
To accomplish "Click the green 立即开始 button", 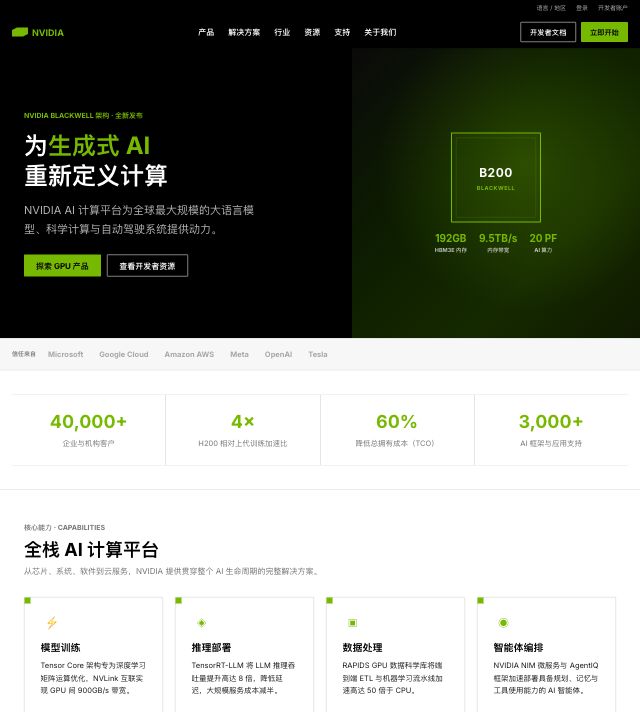I will [x=604, y=32].
